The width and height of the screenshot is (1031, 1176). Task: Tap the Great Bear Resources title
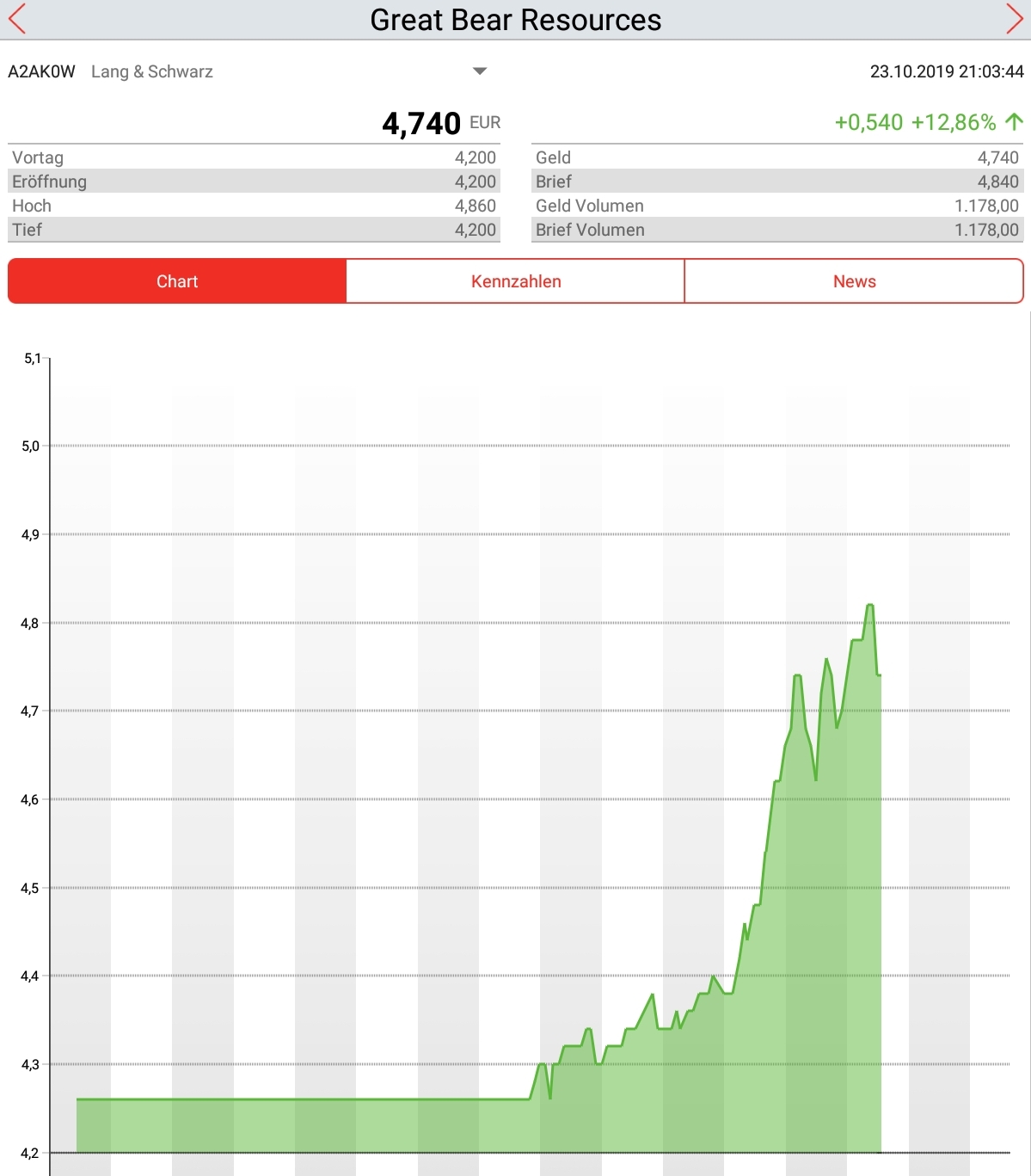515,20
